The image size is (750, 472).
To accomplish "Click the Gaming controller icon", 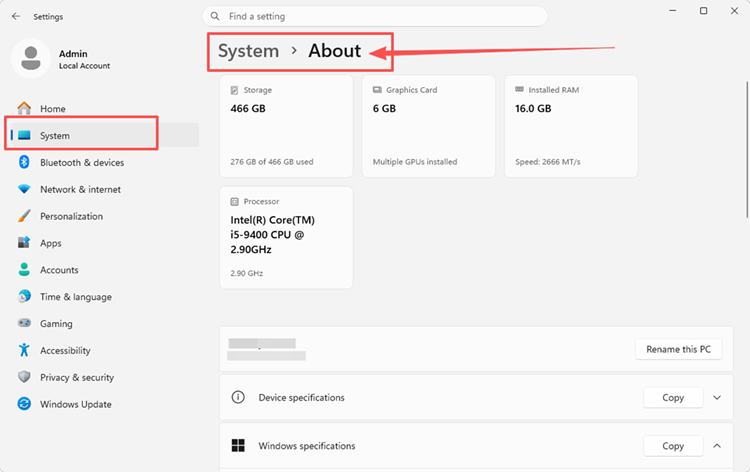I will [24, 323].
